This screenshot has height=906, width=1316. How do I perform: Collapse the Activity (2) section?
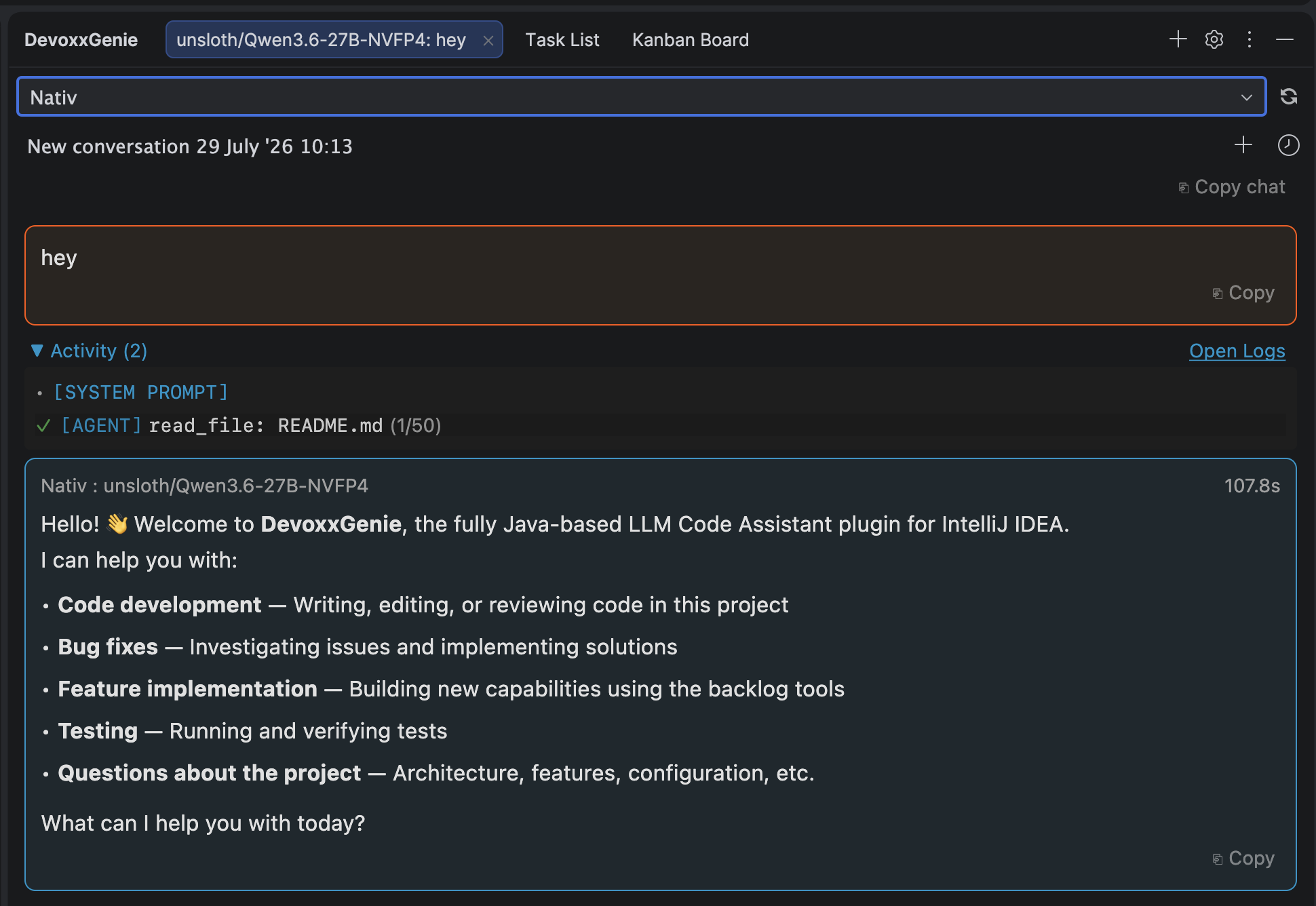89,351
